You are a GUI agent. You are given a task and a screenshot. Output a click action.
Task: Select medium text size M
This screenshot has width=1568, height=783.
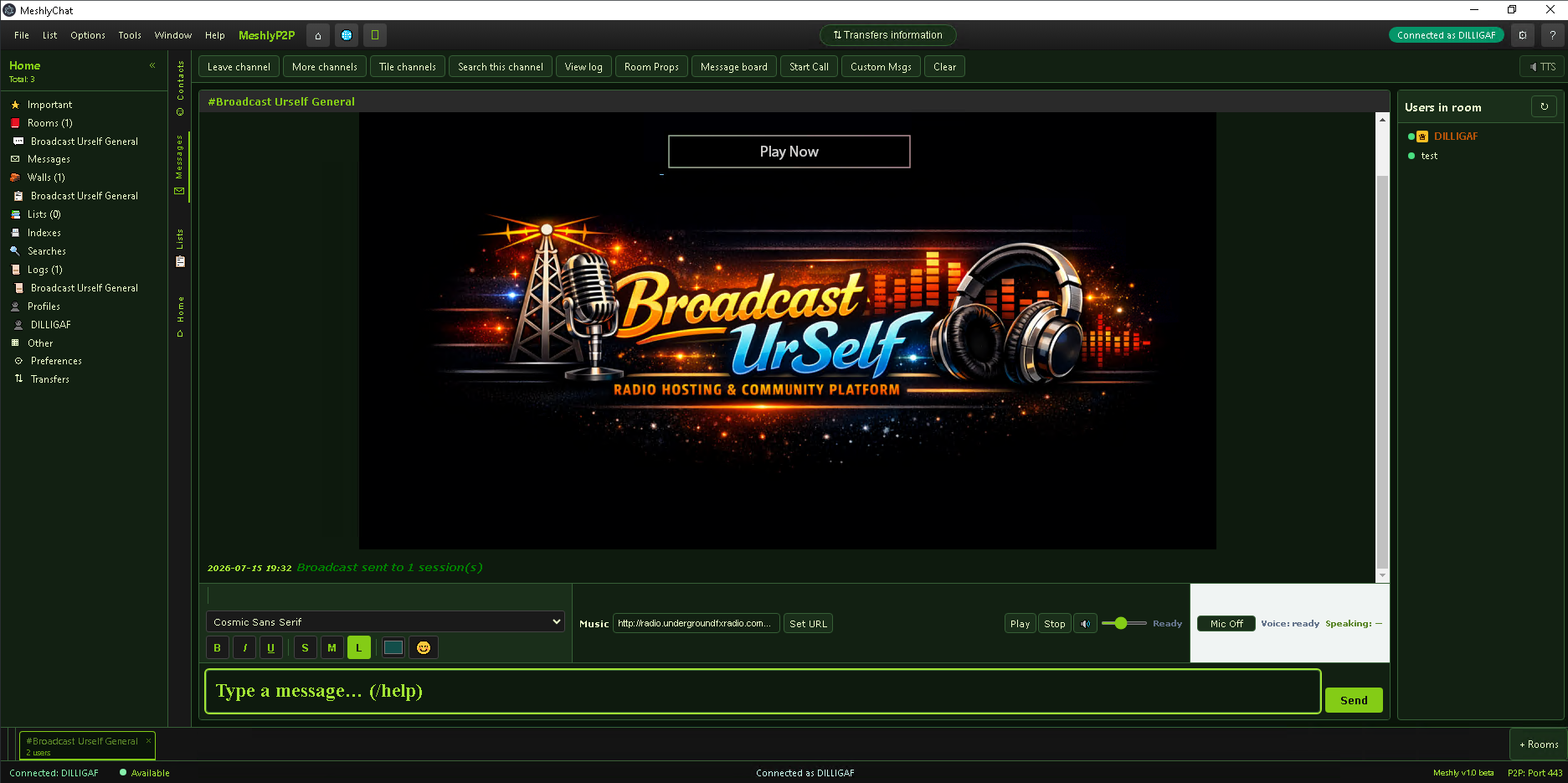tap(332, 647)
